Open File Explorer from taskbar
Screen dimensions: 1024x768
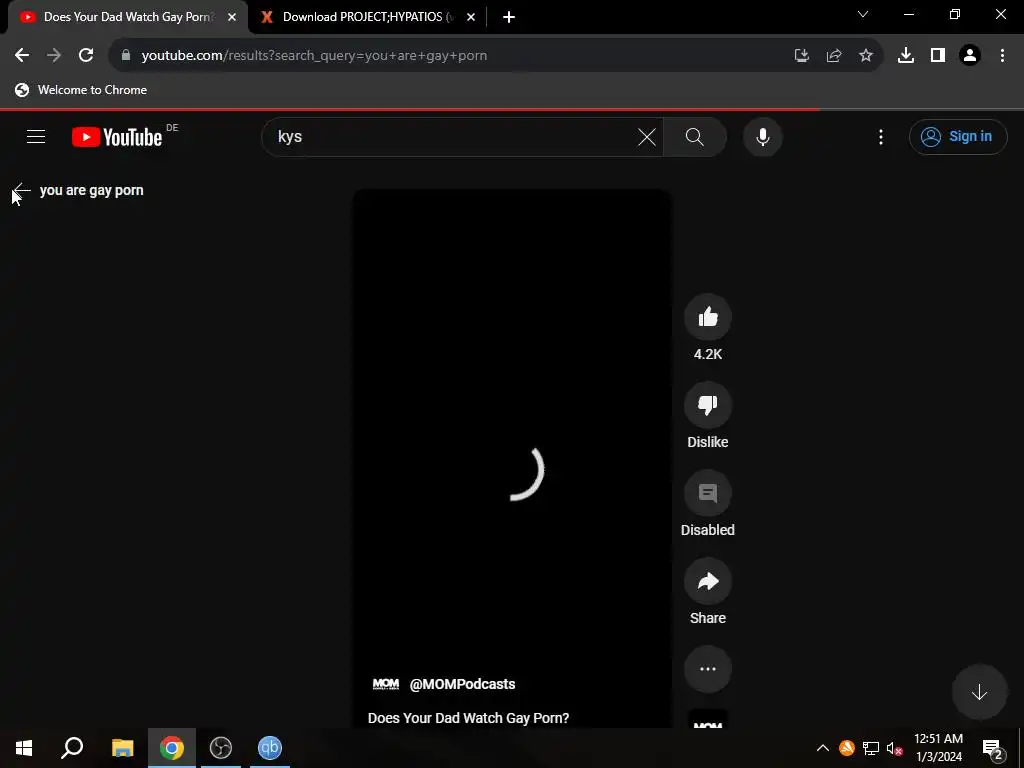click(122, 748)
